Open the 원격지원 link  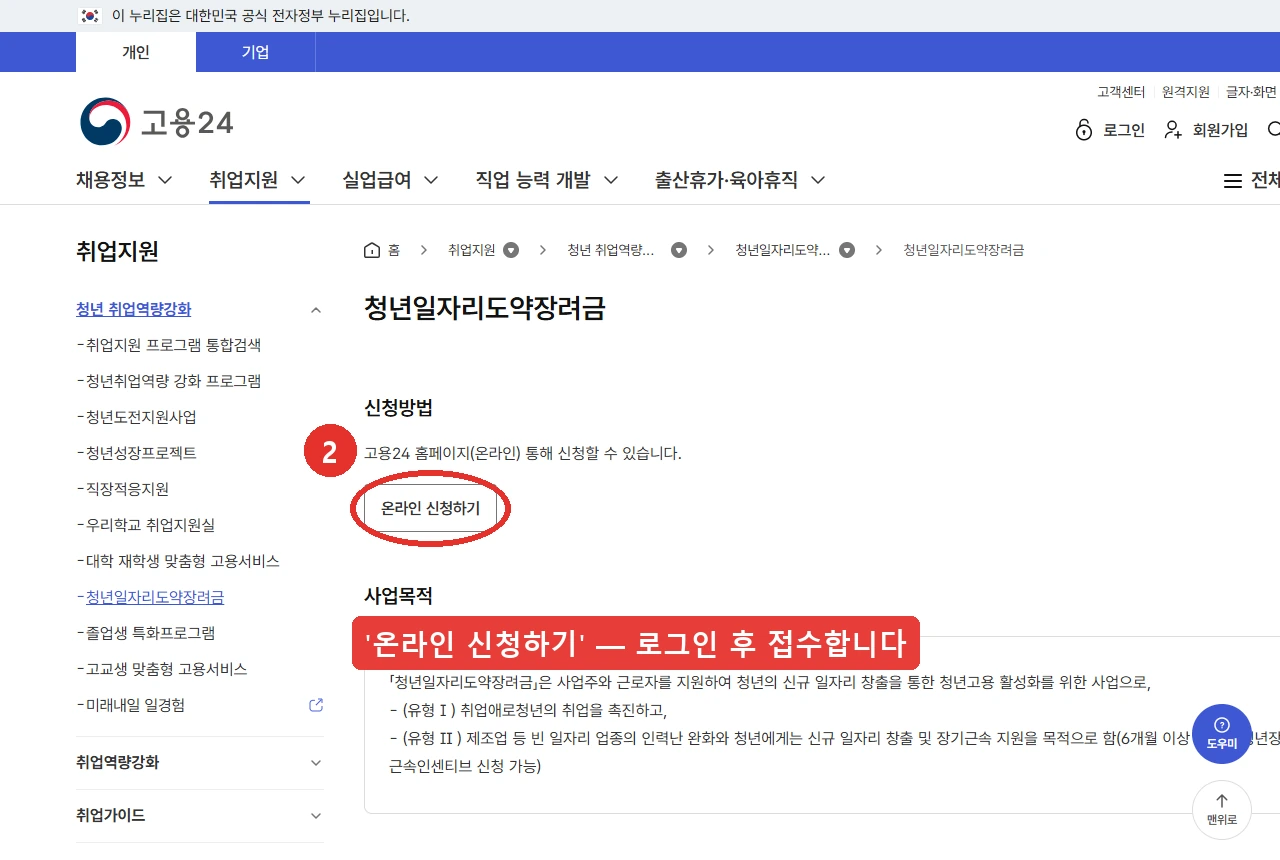coord(1186,92)
